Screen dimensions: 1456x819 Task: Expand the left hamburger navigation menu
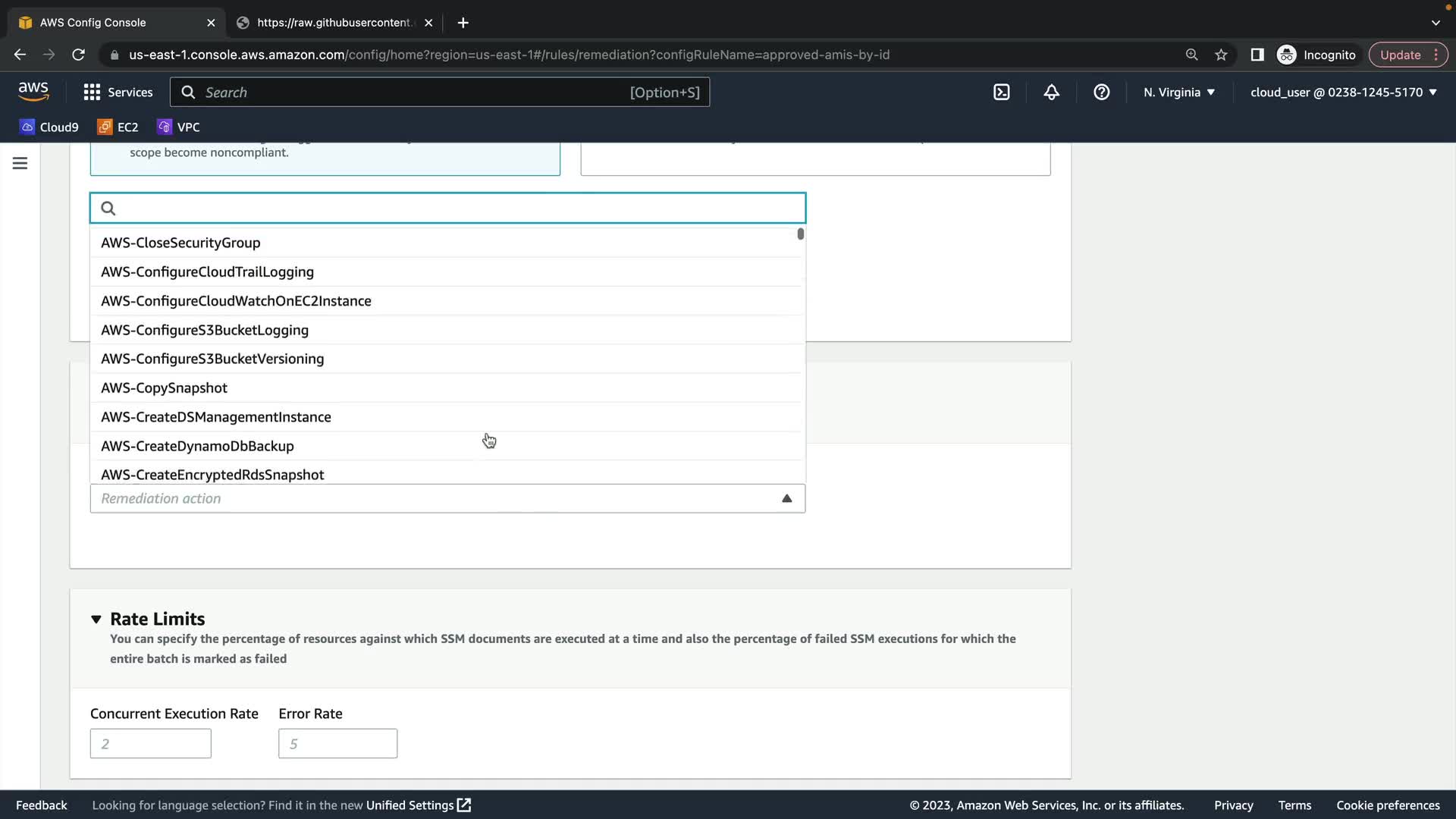point(20,163)
